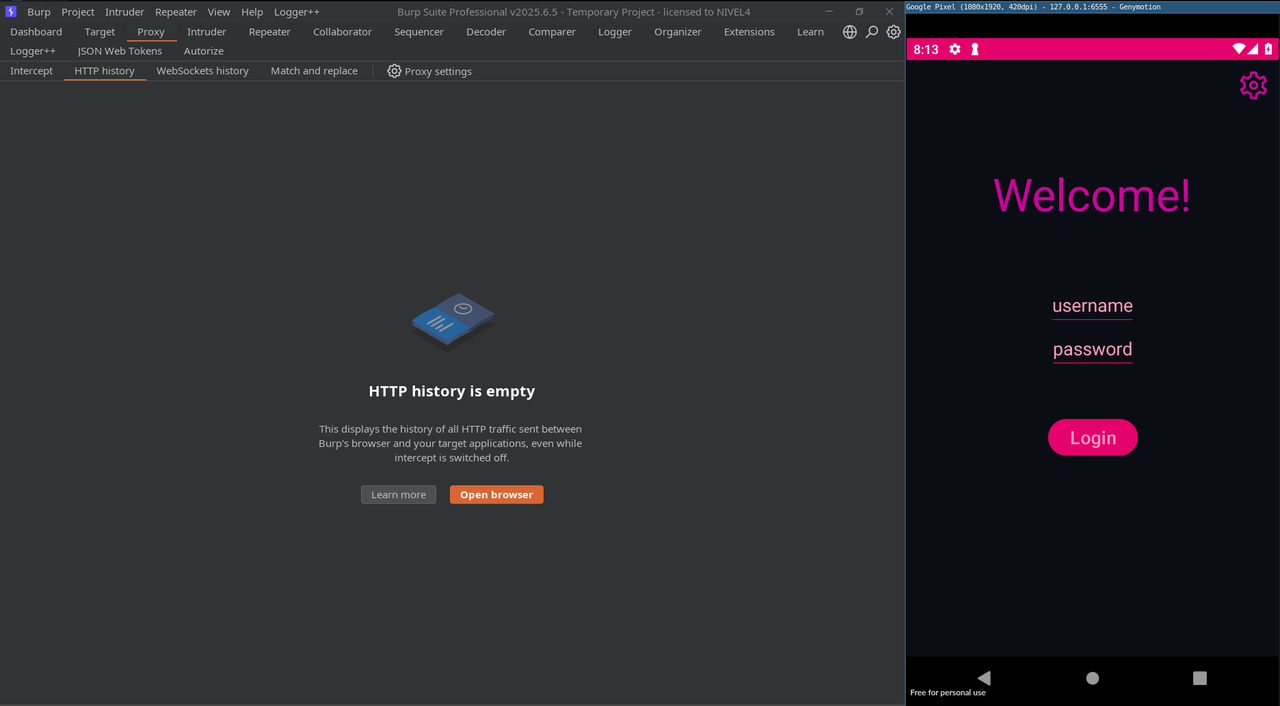Open the Learn tab
The width and height of the screenshot is (1280, 706).
(x=811, y=32)
